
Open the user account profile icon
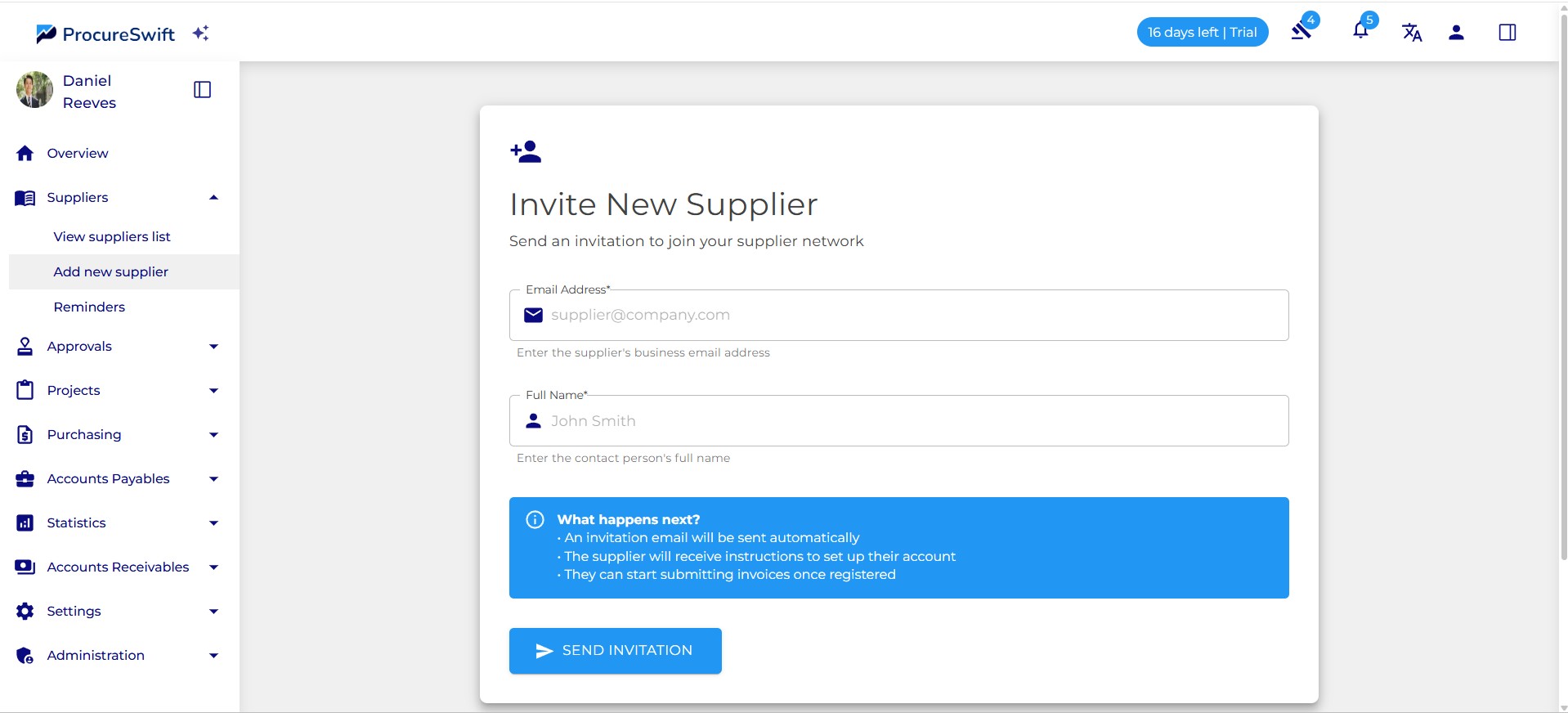pos(1456,33)
